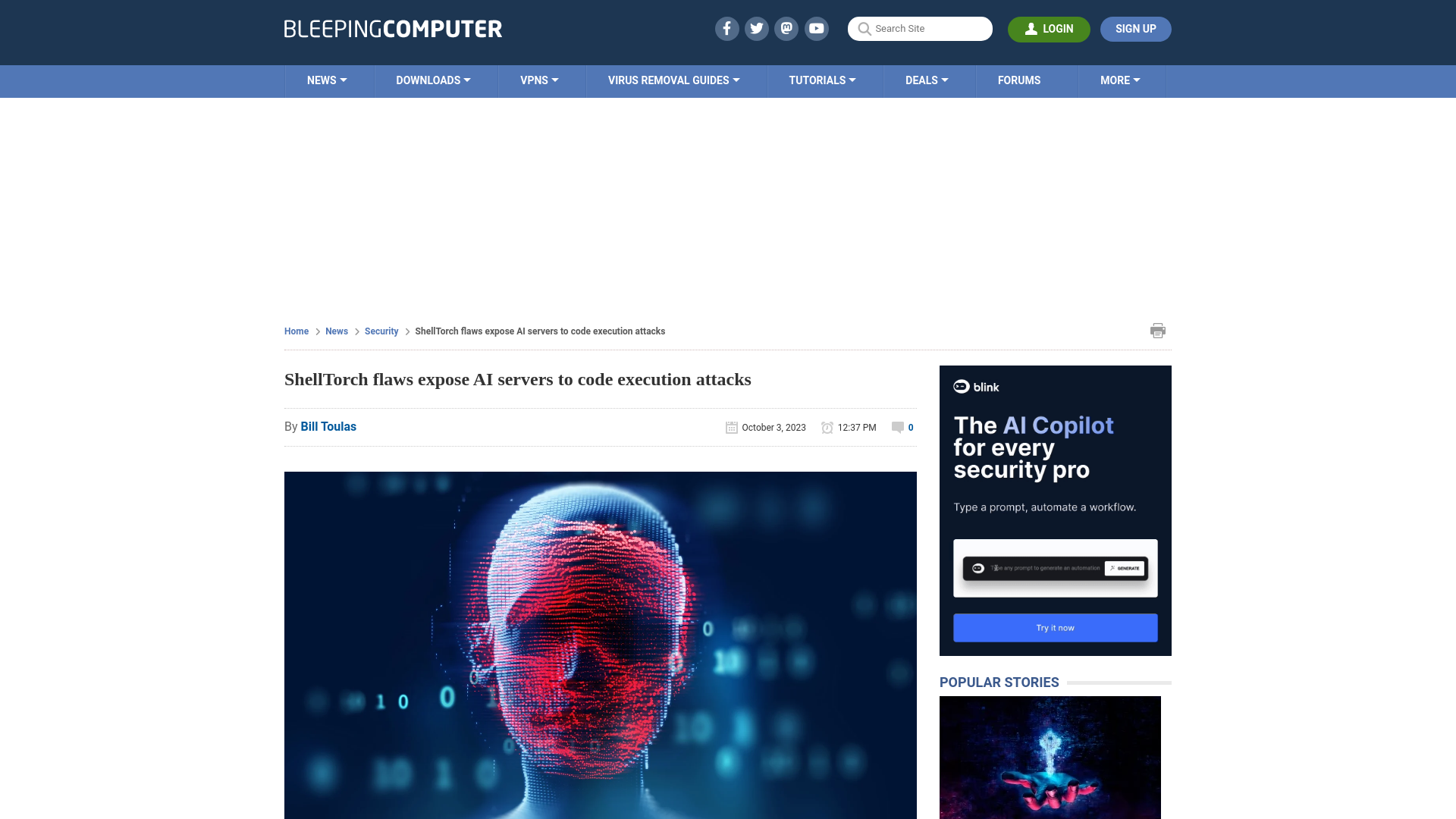The image size is (1456, 819).
Task: Click the Security breadcrumb link
Action: click(381, 331)
